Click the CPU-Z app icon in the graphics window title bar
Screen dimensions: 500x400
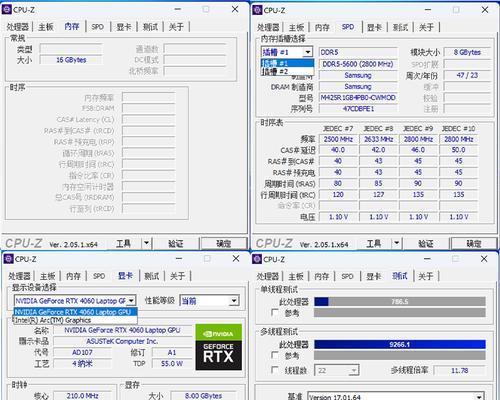(9, 259)
